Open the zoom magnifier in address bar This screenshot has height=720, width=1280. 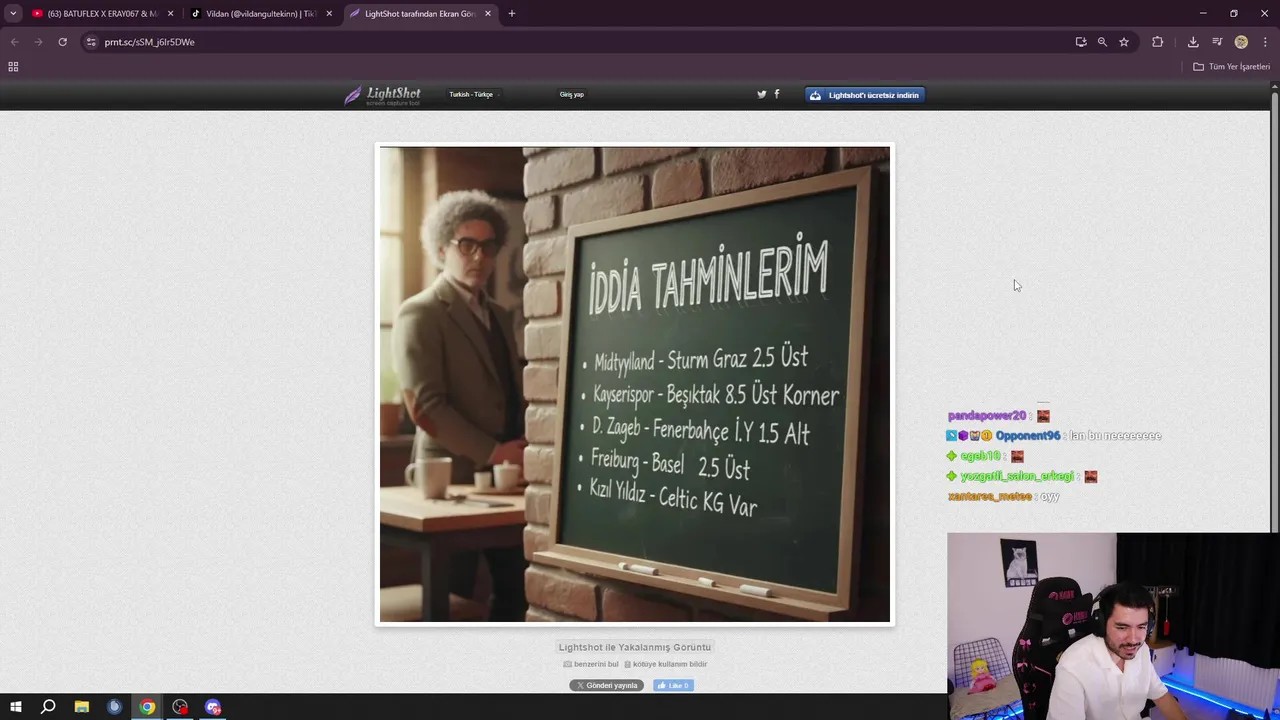click(x=1102, y=42)
